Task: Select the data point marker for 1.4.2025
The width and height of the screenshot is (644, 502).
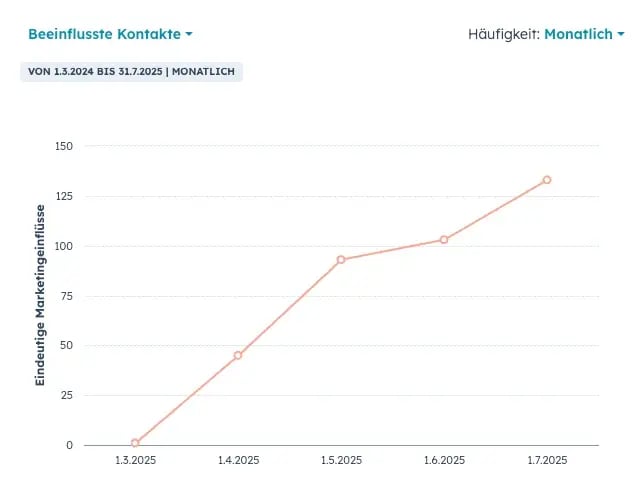Action: tap(238, 355)
